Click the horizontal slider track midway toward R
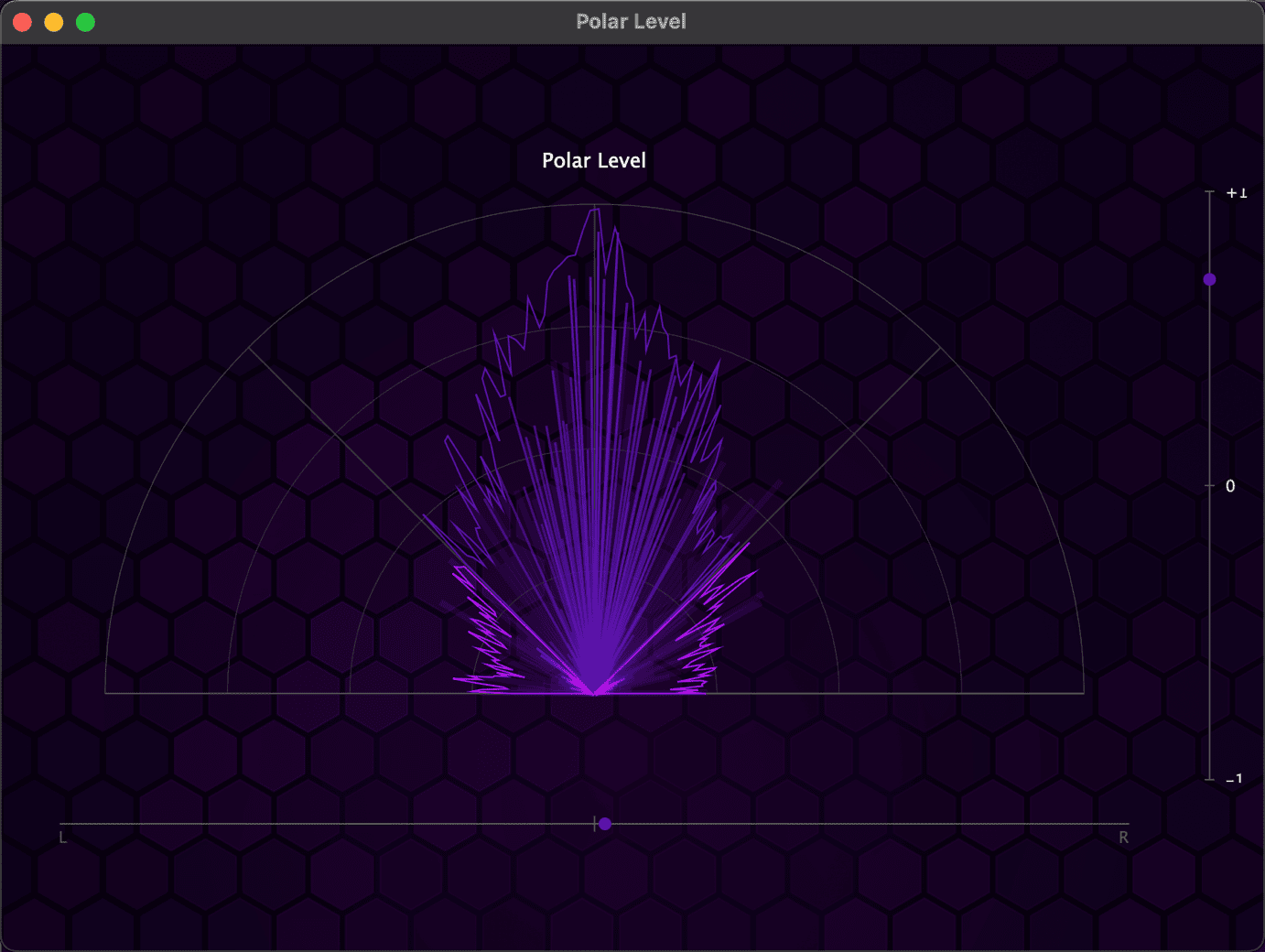Viewport: 1265px width, 952px height. tap(862, 824)
